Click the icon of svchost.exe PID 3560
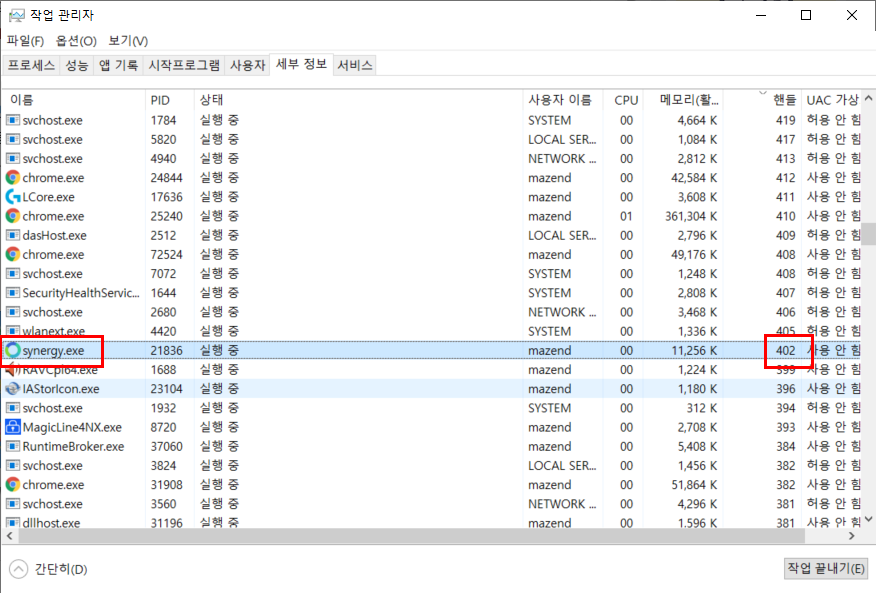 pos(13,504)
